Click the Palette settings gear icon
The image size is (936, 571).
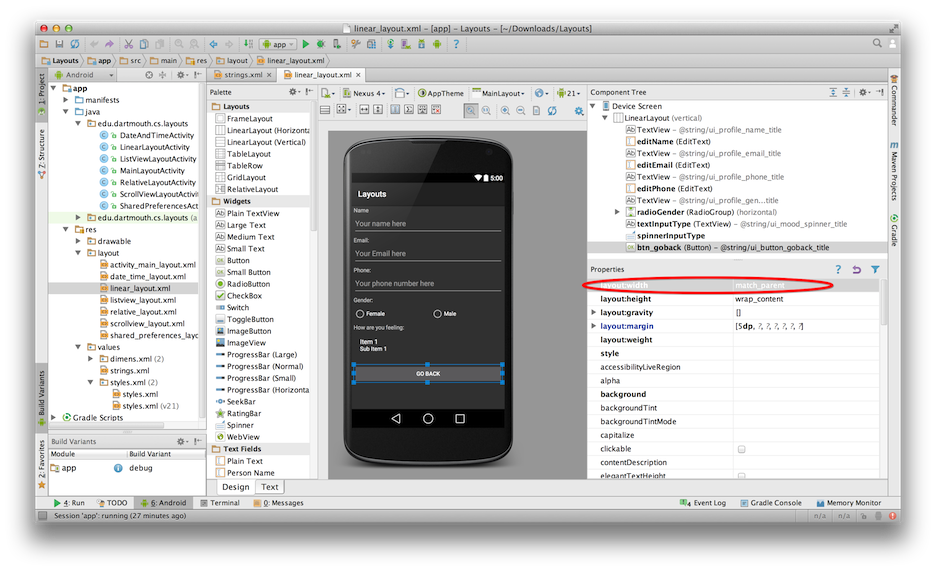click(x=293, y=92)
